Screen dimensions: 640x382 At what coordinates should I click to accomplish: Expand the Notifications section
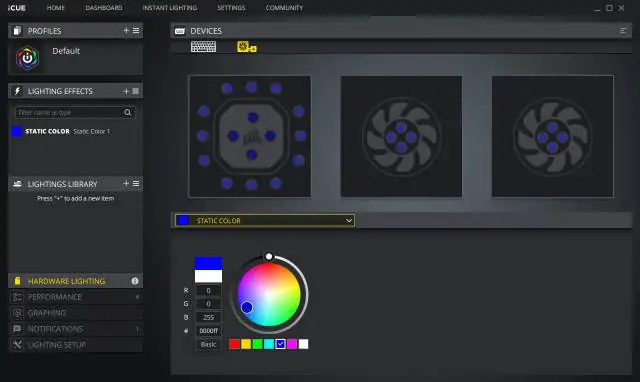[x=76, y=329]
